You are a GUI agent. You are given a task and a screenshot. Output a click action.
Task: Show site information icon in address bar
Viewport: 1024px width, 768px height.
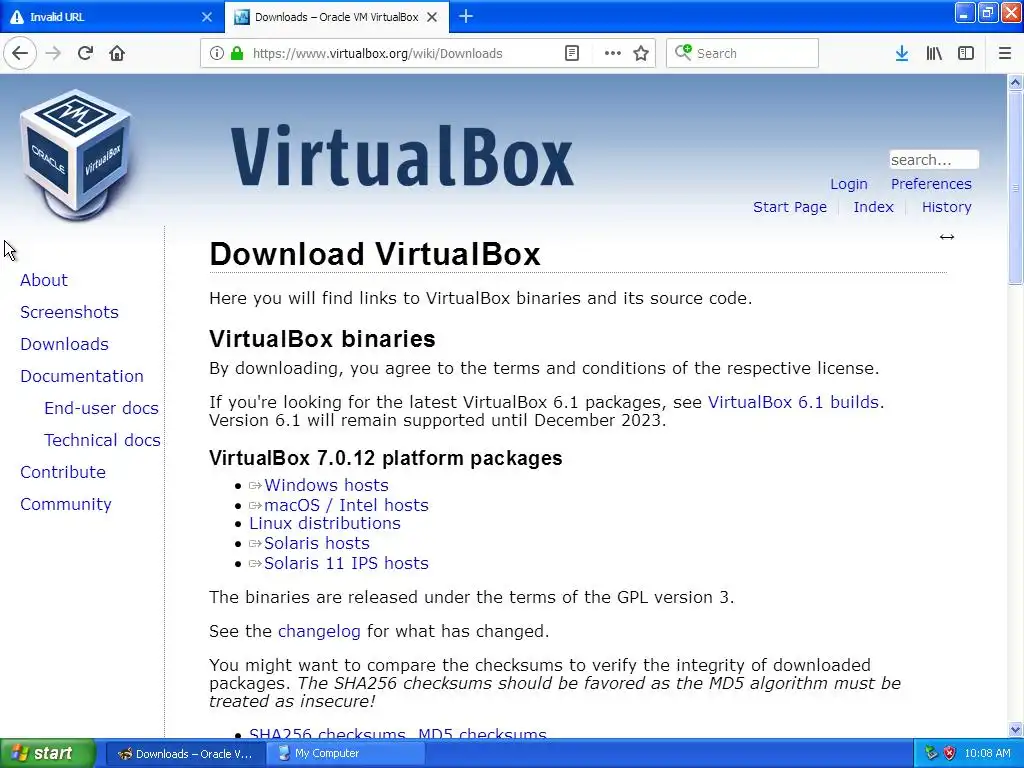tap(217, 54)
